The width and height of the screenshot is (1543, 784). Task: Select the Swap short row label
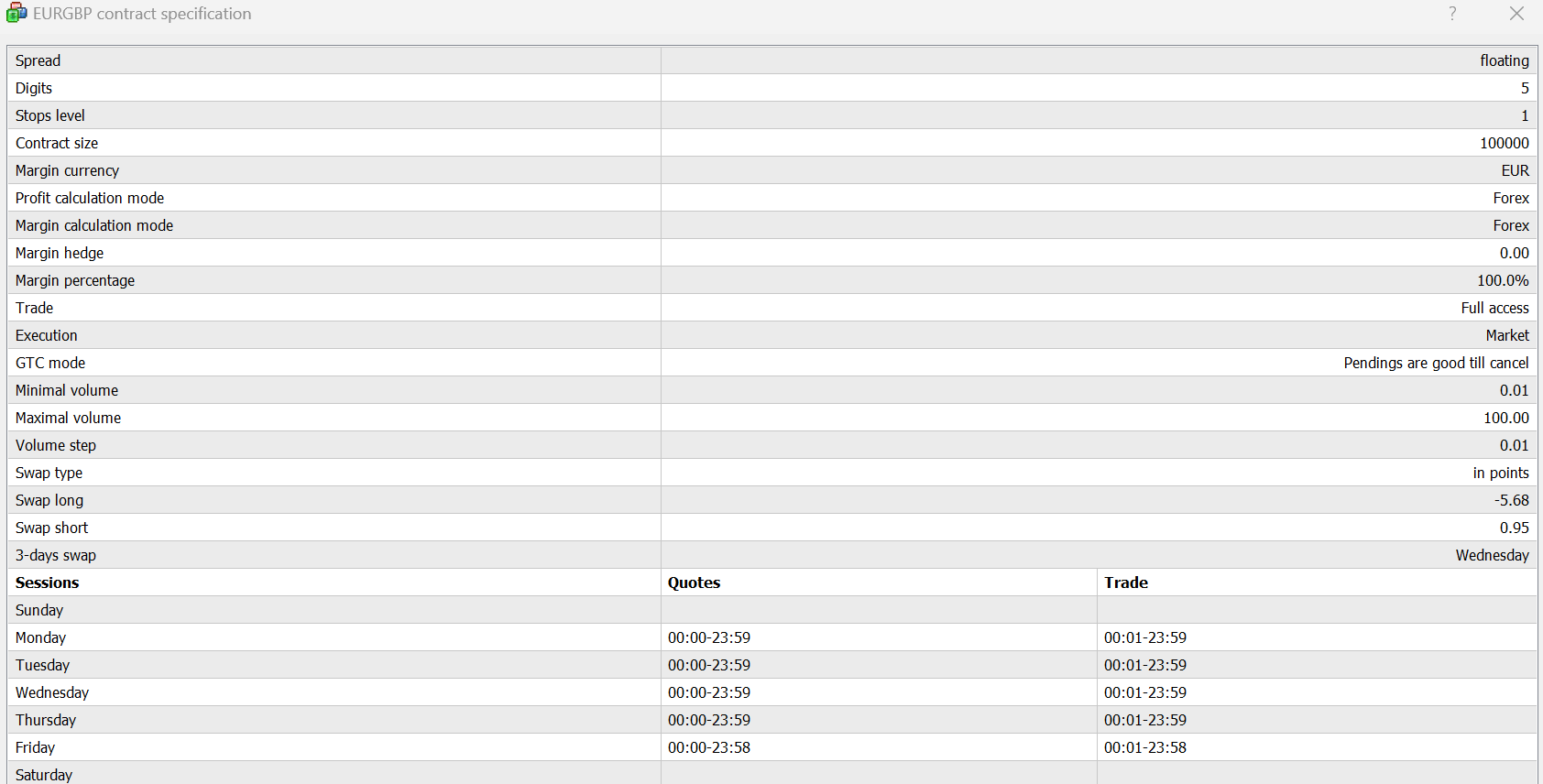click(x=52, y=528)
